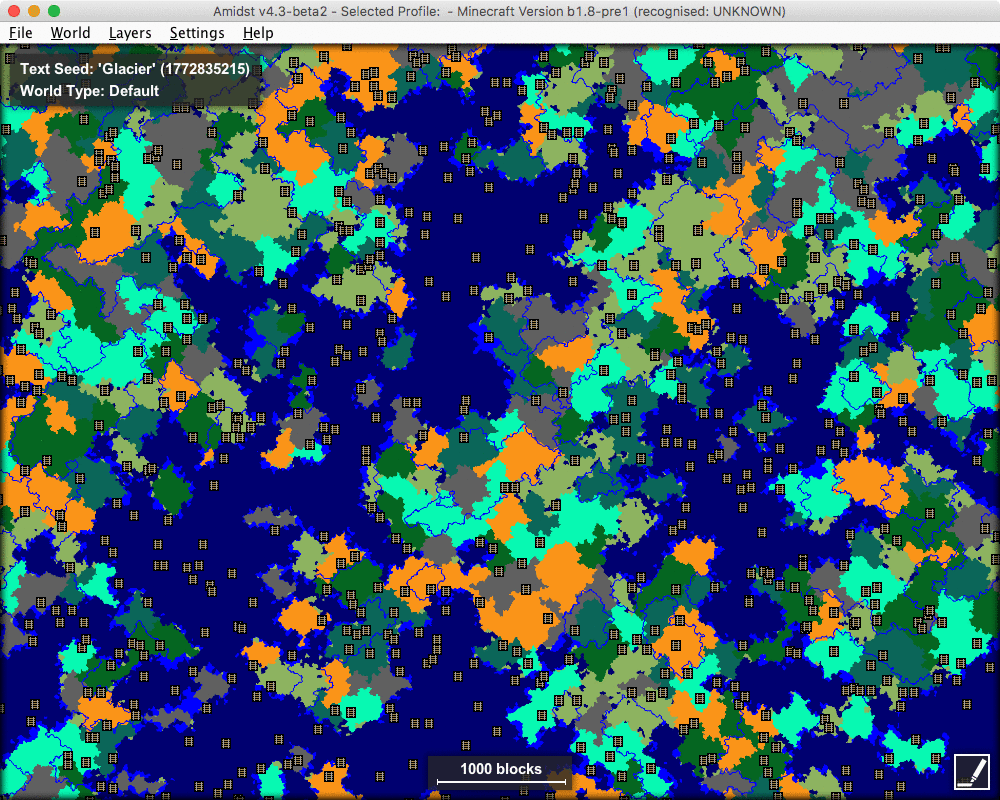Click the World Type: Default label
Screen dimensions: 1000x800
[x=89, y=91]
